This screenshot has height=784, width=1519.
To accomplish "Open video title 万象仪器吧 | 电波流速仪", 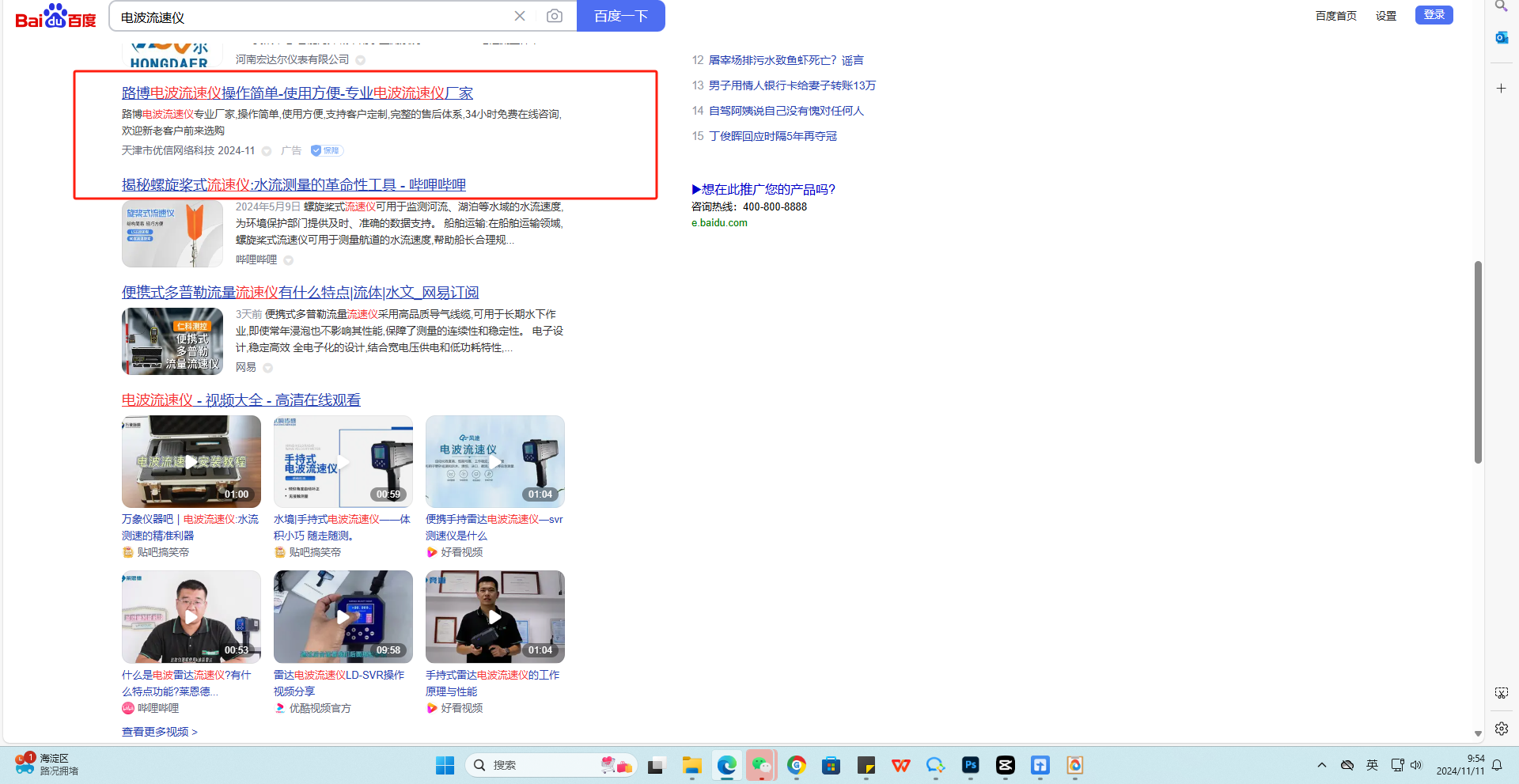I will (191, 528).
